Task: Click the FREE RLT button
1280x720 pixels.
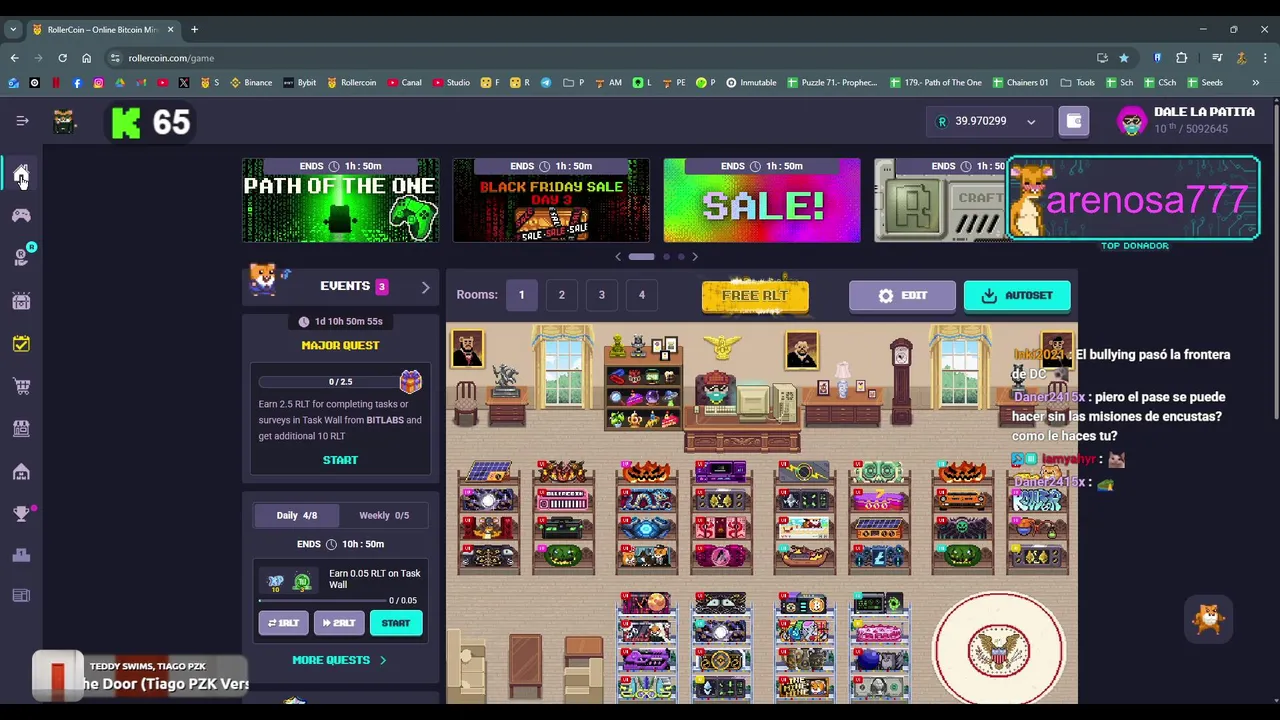Action: click(755, 296)
